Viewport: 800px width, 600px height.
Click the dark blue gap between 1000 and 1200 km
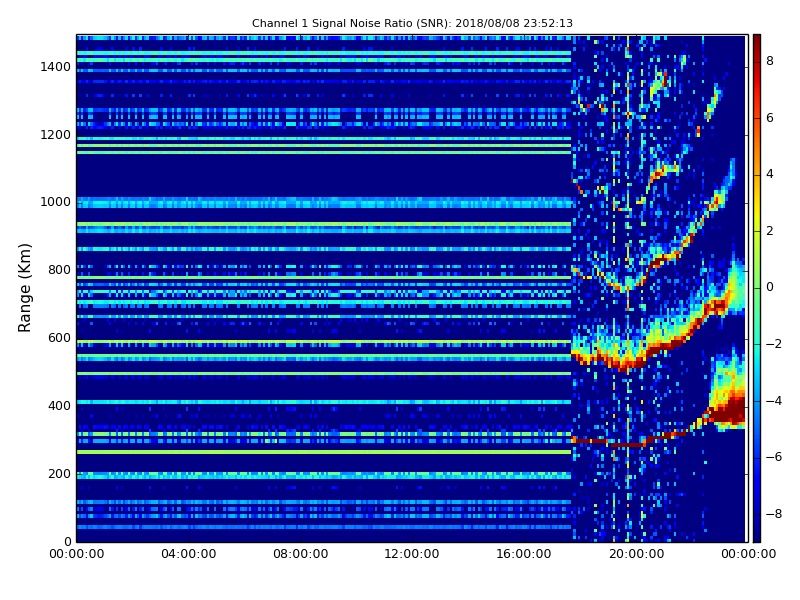[x=323, y=176]
